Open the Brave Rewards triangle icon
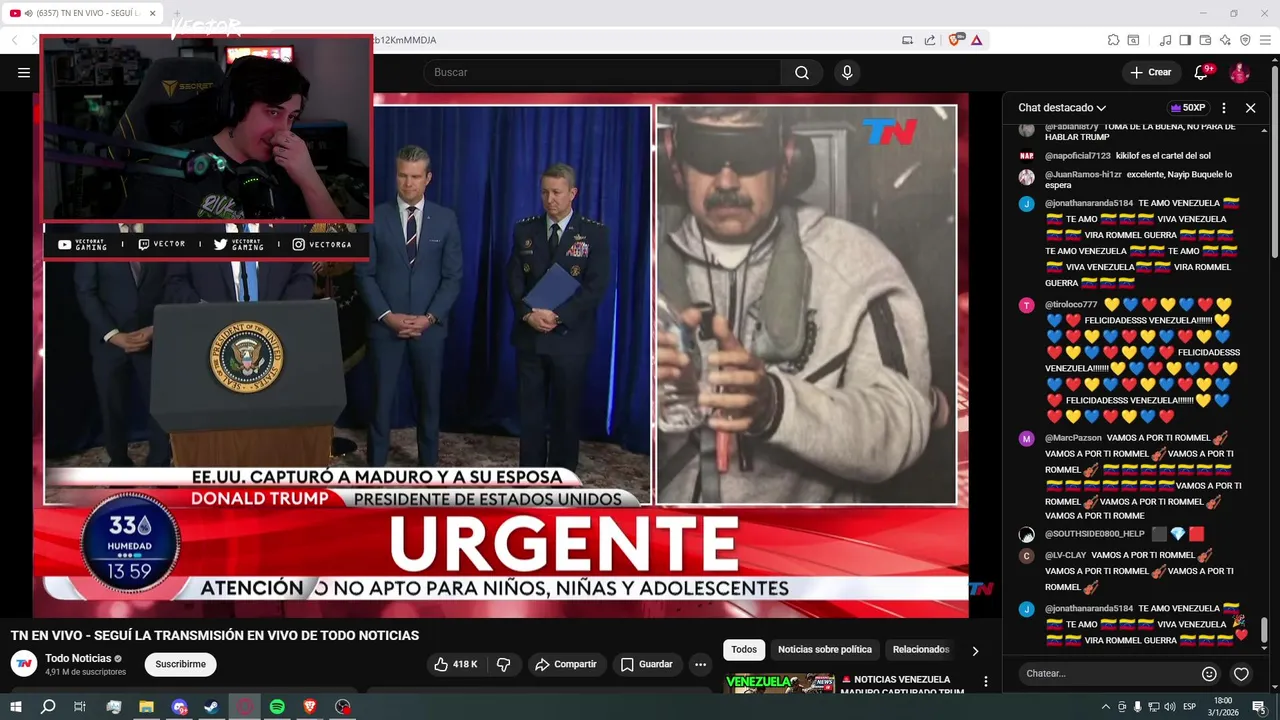The height and width of the screenshot is (720, 1280). coord(976,40)
